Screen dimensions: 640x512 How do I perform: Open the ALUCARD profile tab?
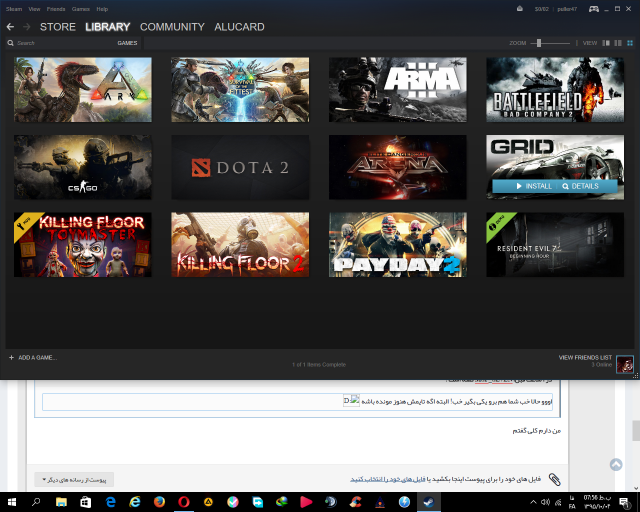click(x=239, y=27)
